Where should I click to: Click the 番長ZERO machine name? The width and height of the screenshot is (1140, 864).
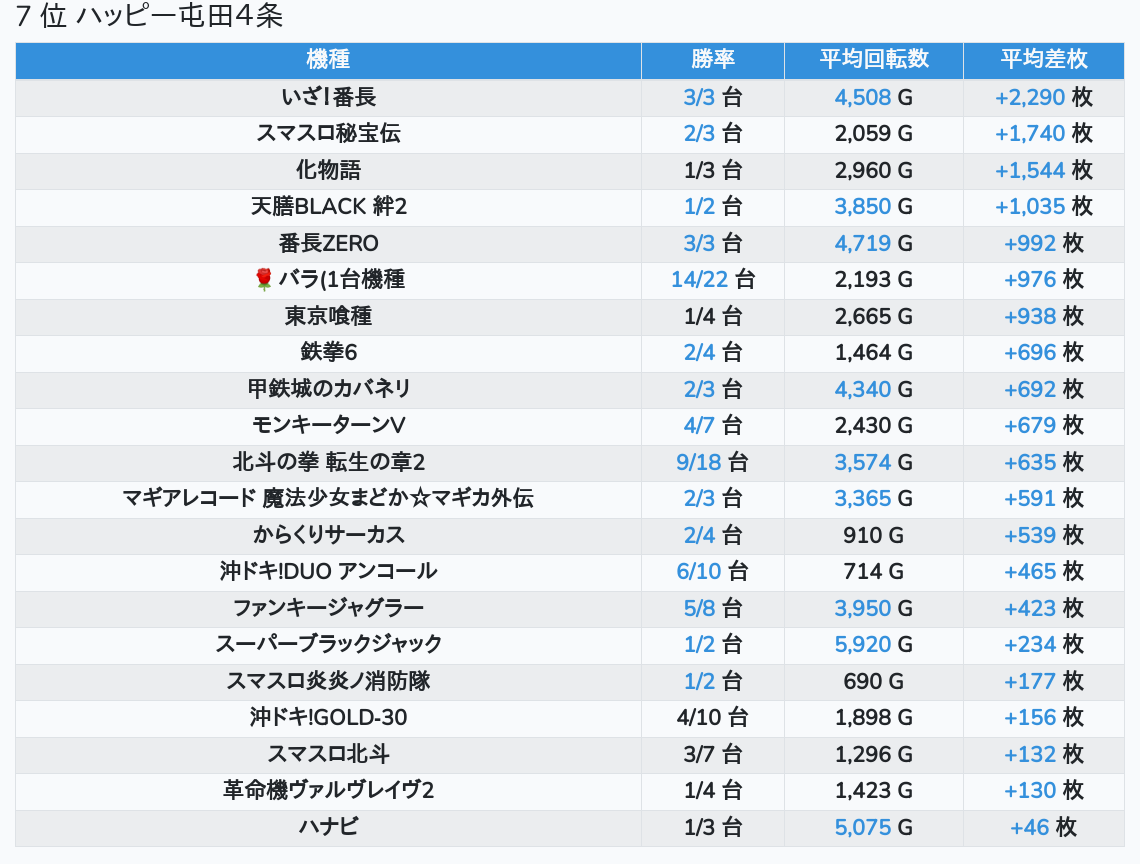(x=328, y=243)
